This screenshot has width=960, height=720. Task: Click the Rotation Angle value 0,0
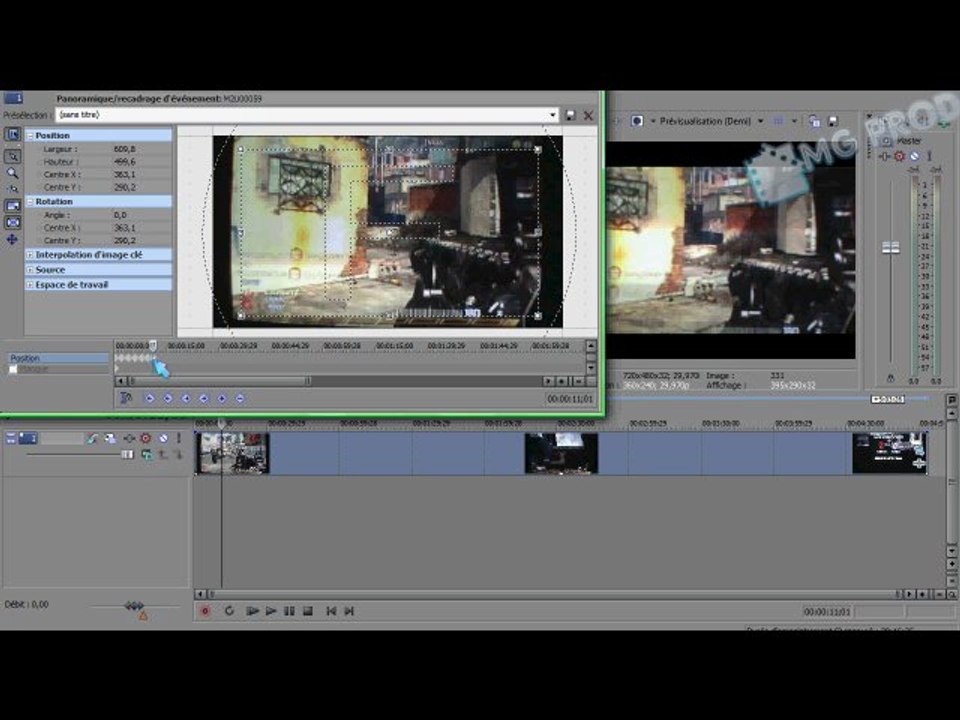click(x=120, y=215)
